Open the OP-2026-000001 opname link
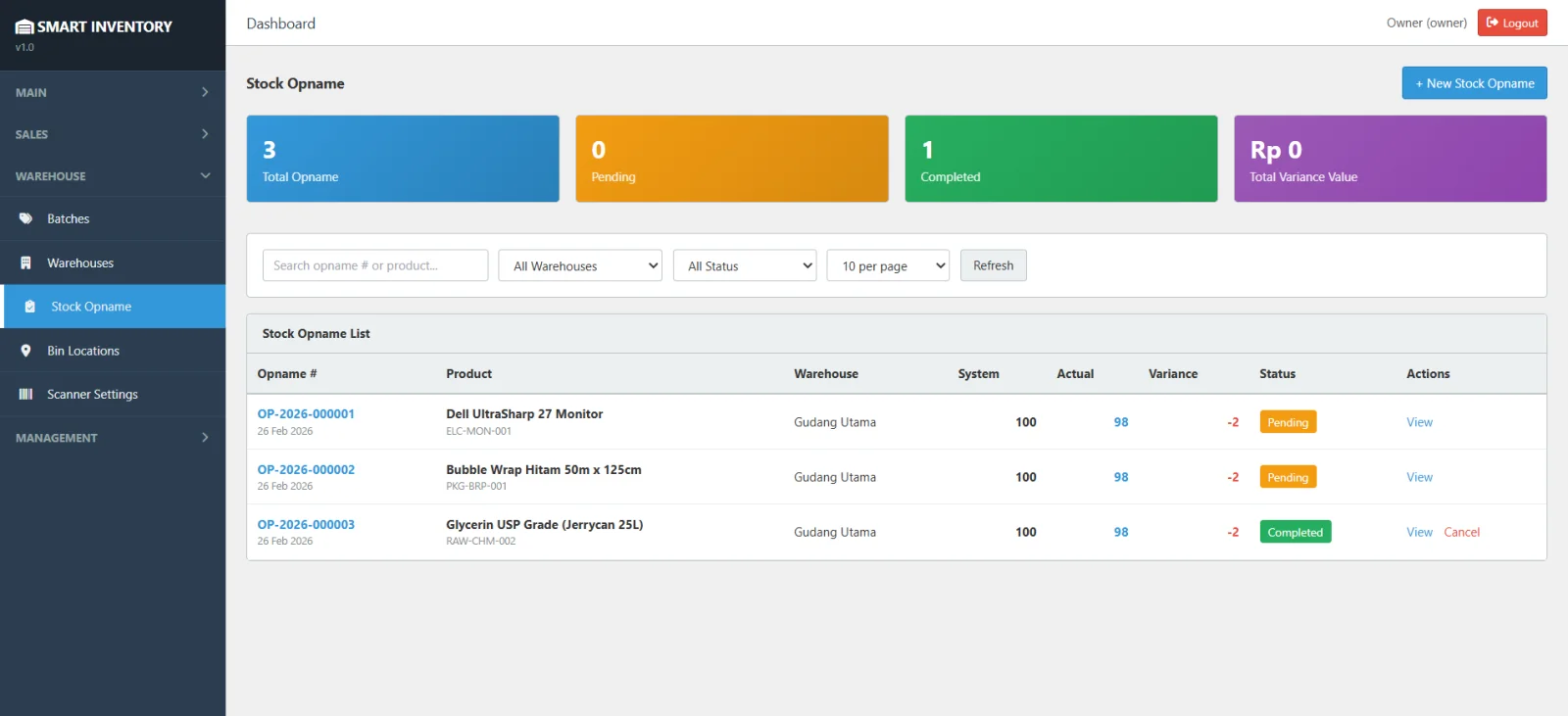The width and height of the screenshot is (1568, 716). (x=306, y=414)
